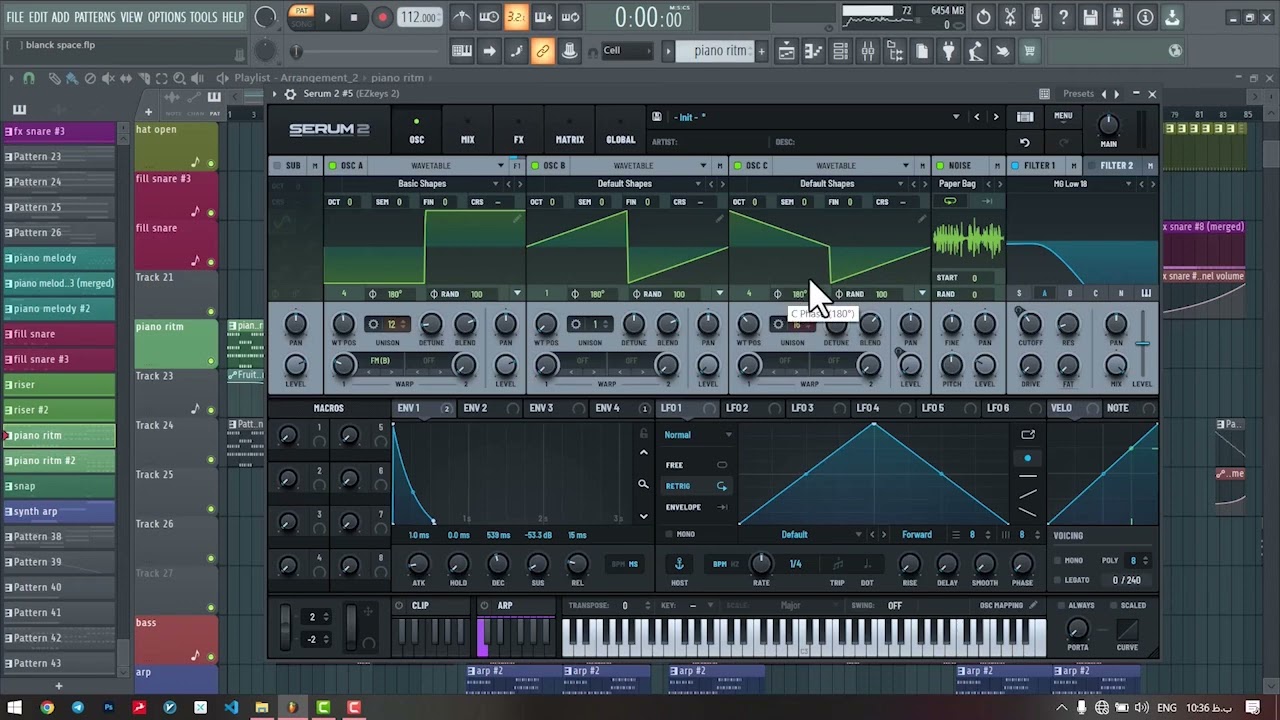Click the noise loop mode icon
1280x720 pixels.
point(950,201)
